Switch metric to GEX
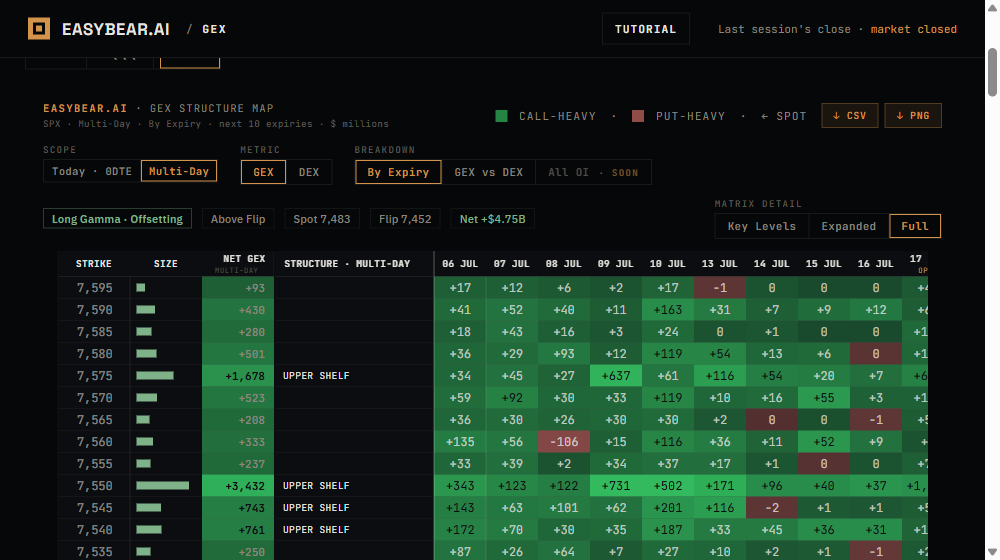This screenshot has width=1000, height=560. pos(263,172)
